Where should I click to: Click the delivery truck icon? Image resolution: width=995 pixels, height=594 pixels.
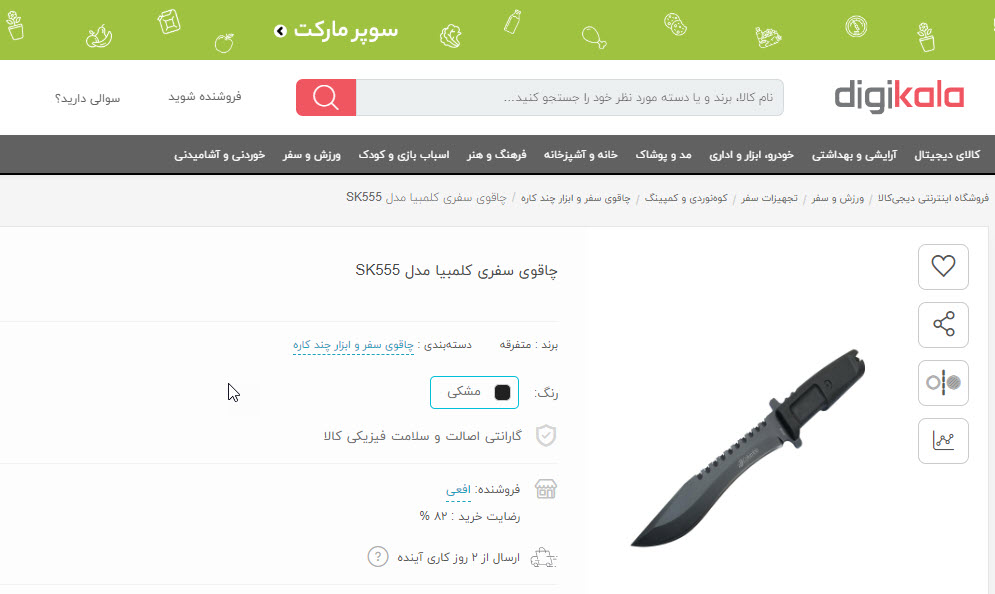pyautogui.click(x=543, y=557)
